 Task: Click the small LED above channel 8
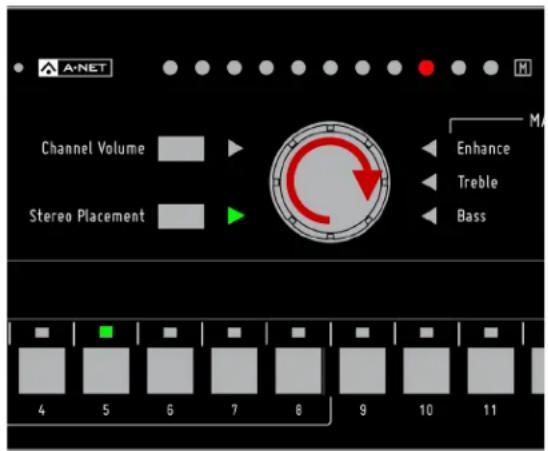(x=298, y=332)
